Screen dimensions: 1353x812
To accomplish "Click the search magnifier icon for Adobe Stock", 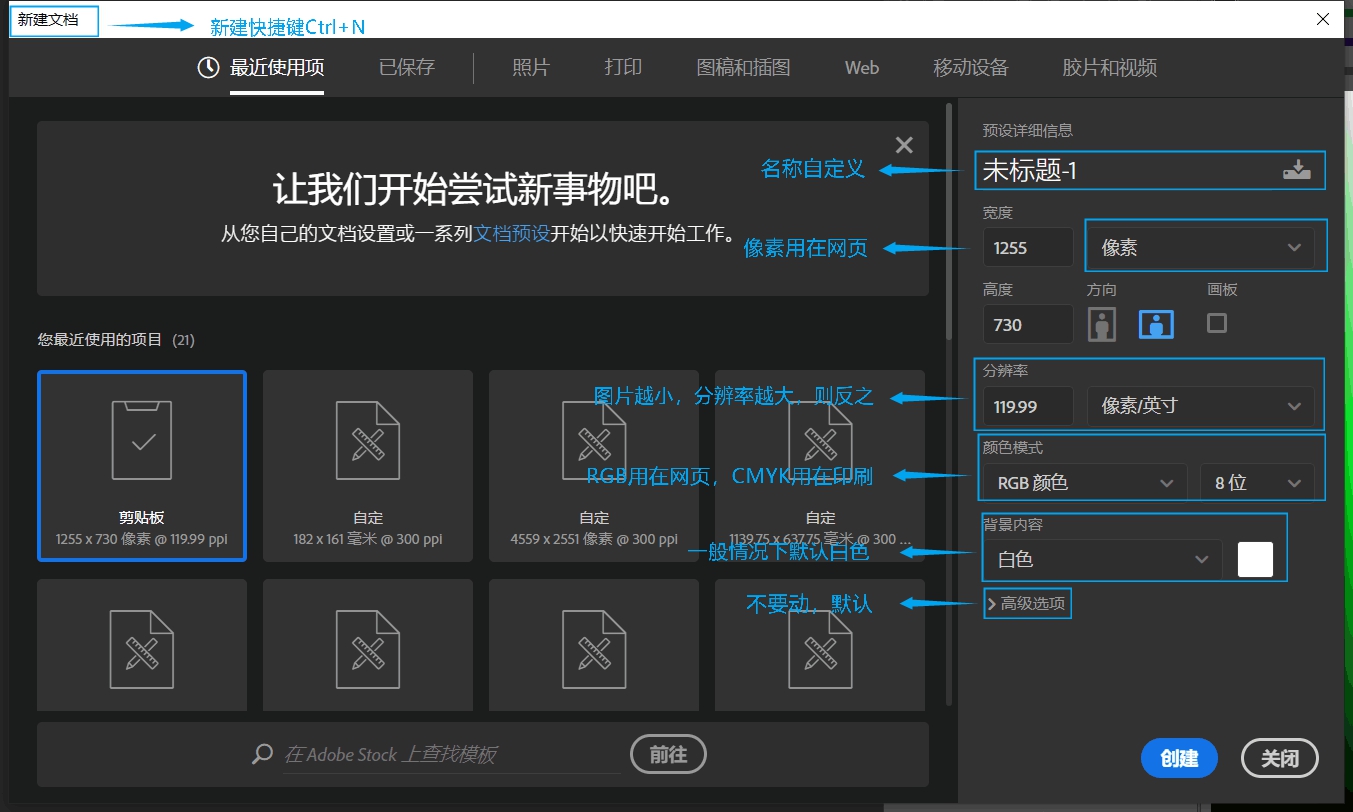I will 263,754.
